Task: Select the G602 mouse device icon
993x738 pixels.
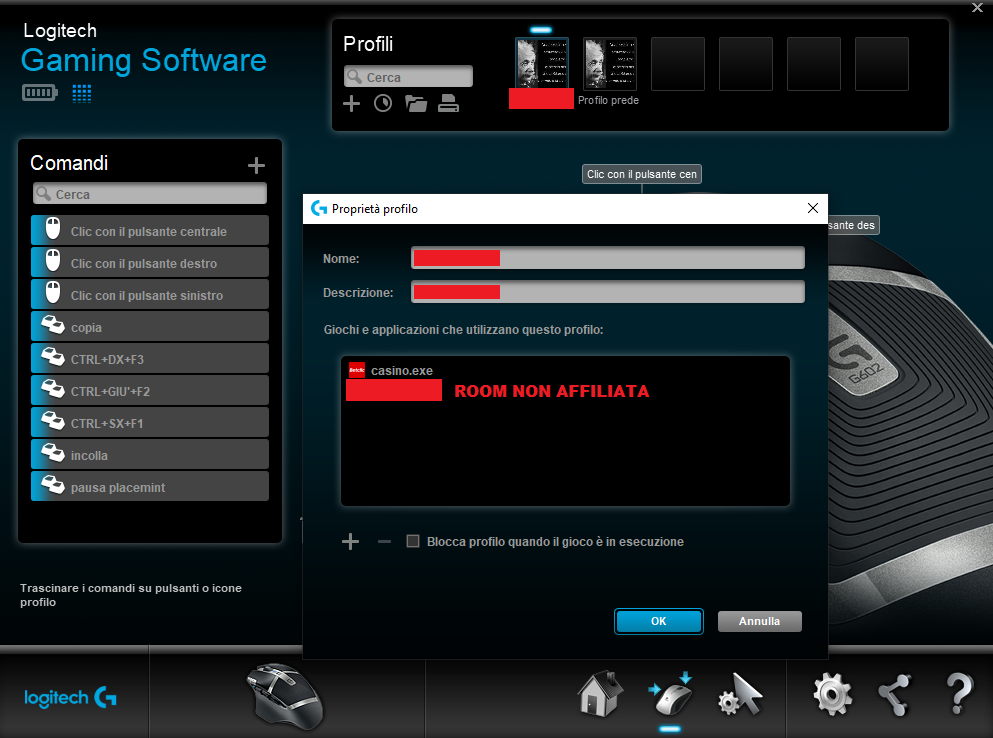Action: (x=286, y=696)
